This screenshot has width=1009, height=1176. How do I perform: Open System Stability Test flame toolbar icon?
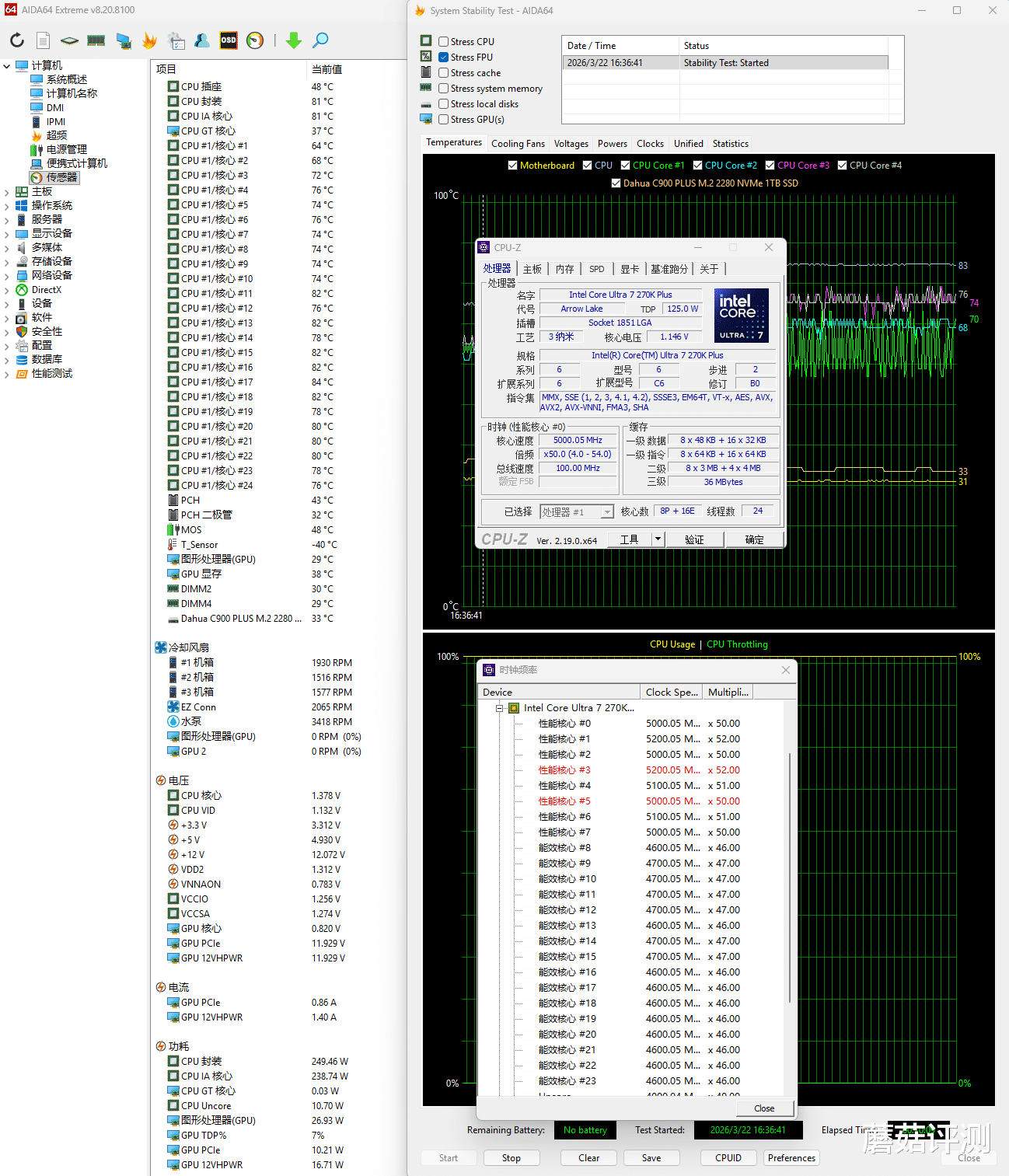(x=150, y=40)
